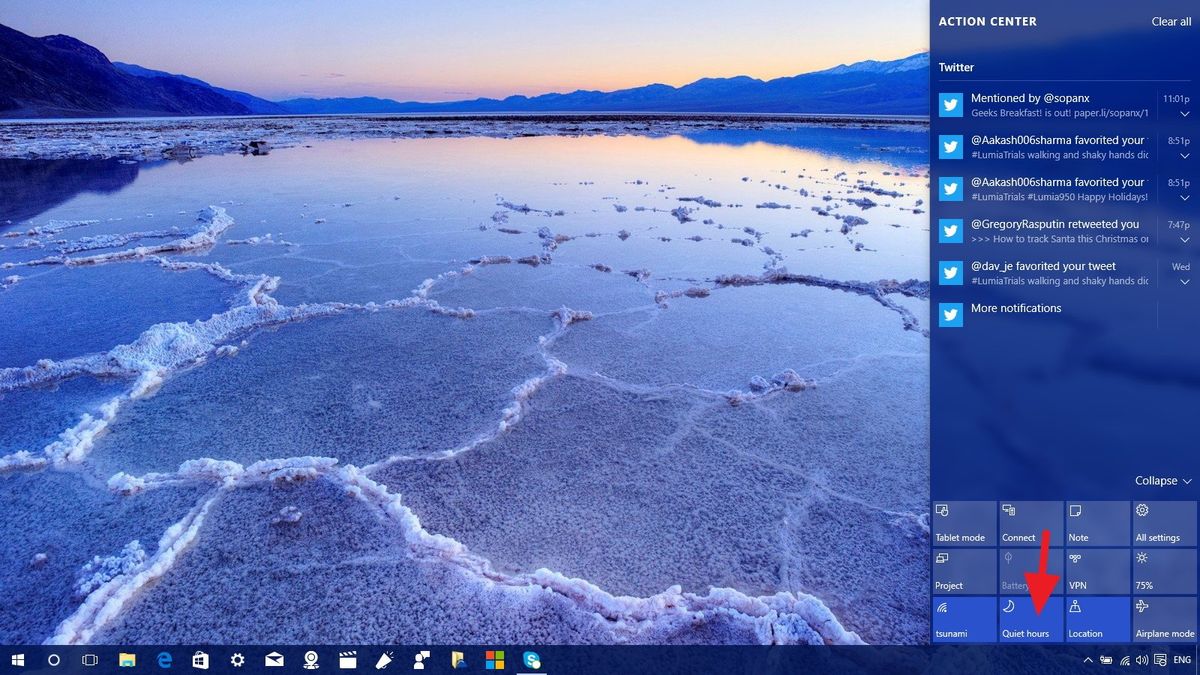Screen dimensions: 1200x675
Task: Clear all Action Center notifications
Action: tap(1170, 21)
